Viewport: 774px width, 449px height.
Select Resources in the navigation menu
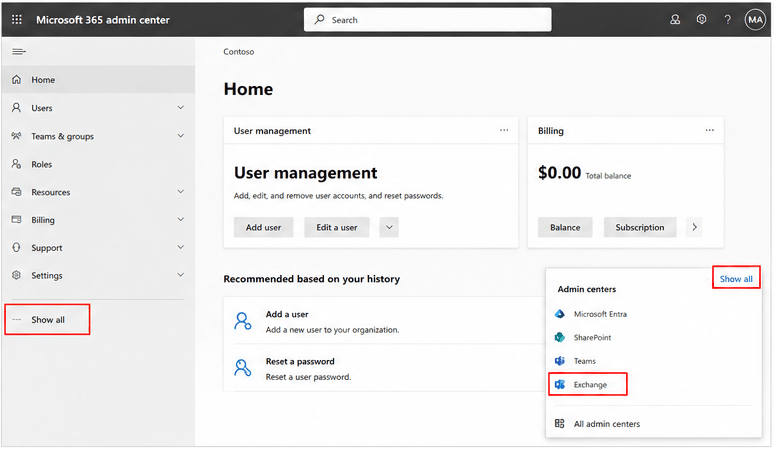pyautogui.click(x=98, y=192)
